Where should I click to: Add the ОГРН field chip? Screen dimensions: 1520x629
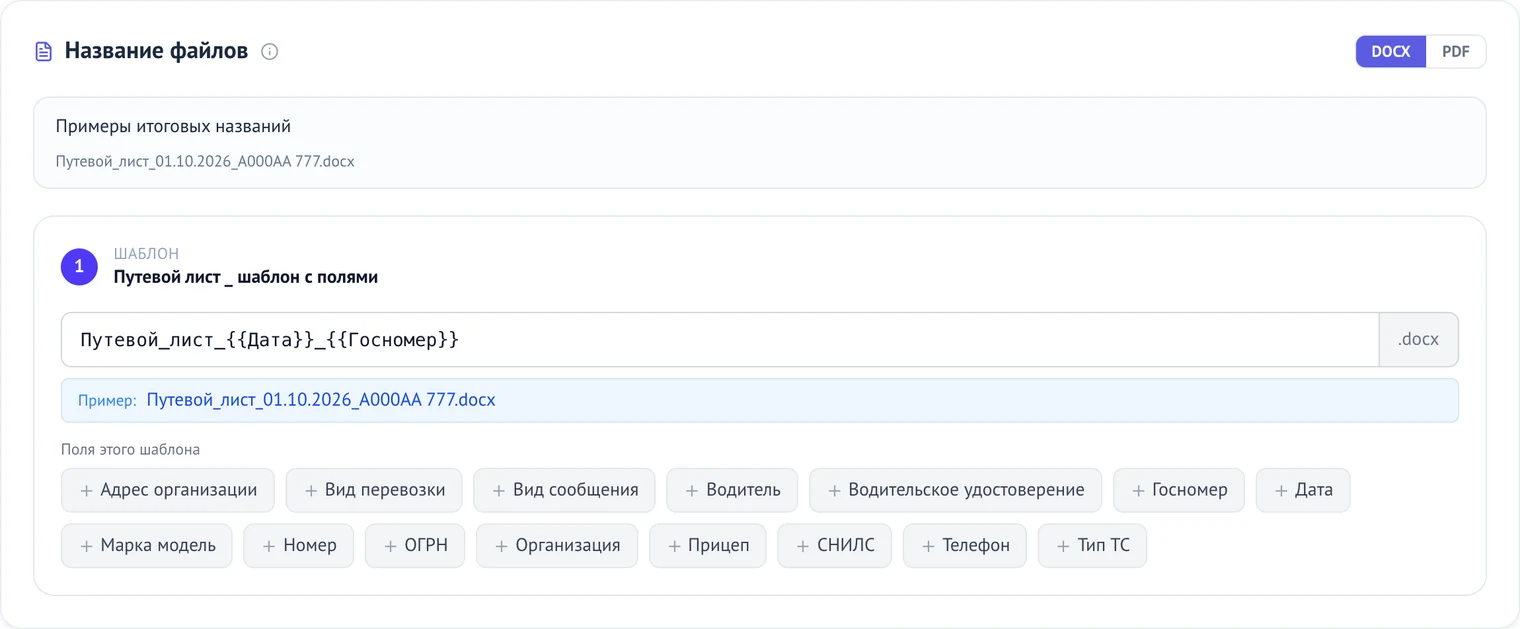(415, 546)
